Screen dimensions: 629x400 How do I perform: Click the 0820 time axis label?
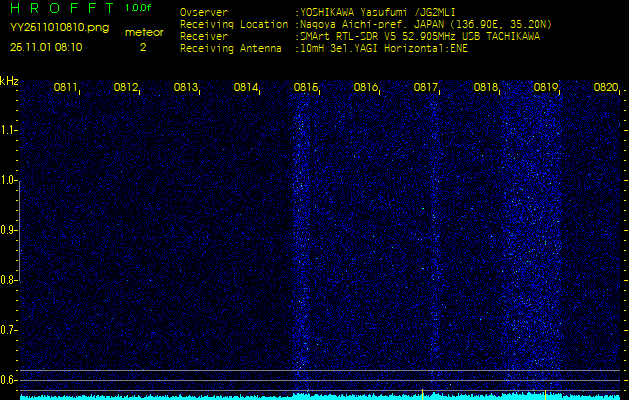coord(606,87)
